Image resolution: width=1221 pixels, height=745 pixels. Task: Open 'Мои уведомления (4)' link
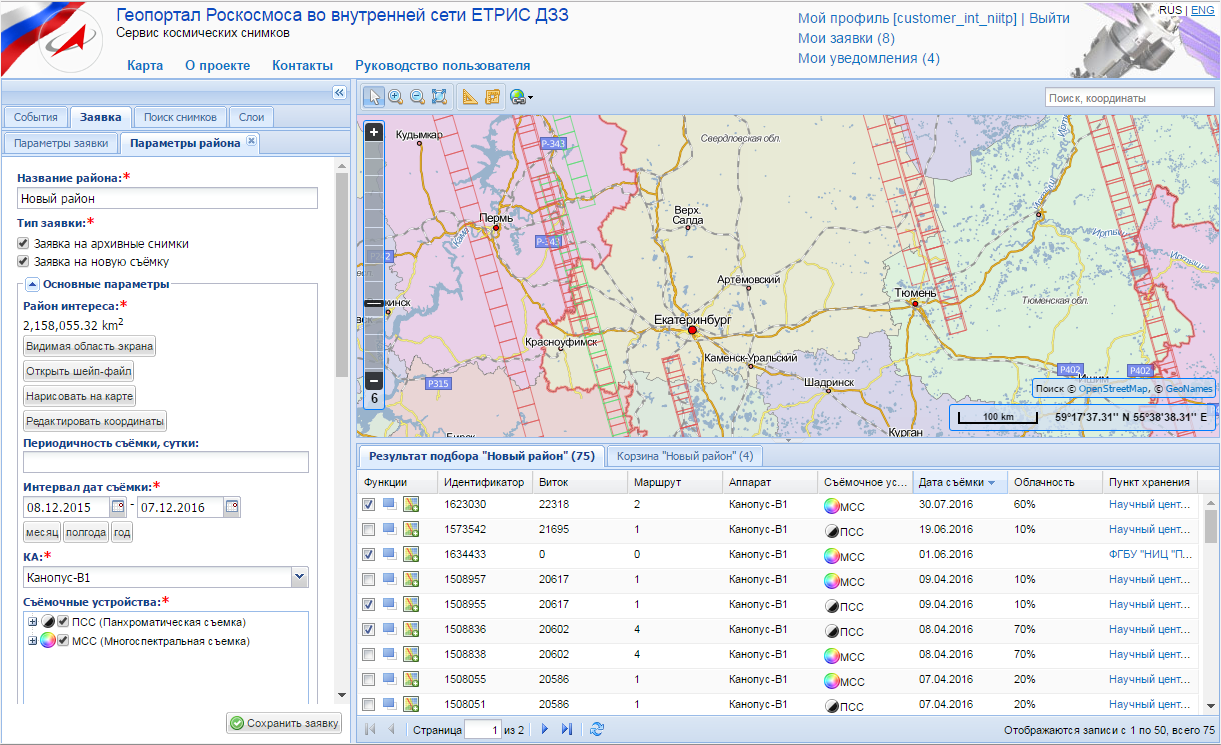868,58
